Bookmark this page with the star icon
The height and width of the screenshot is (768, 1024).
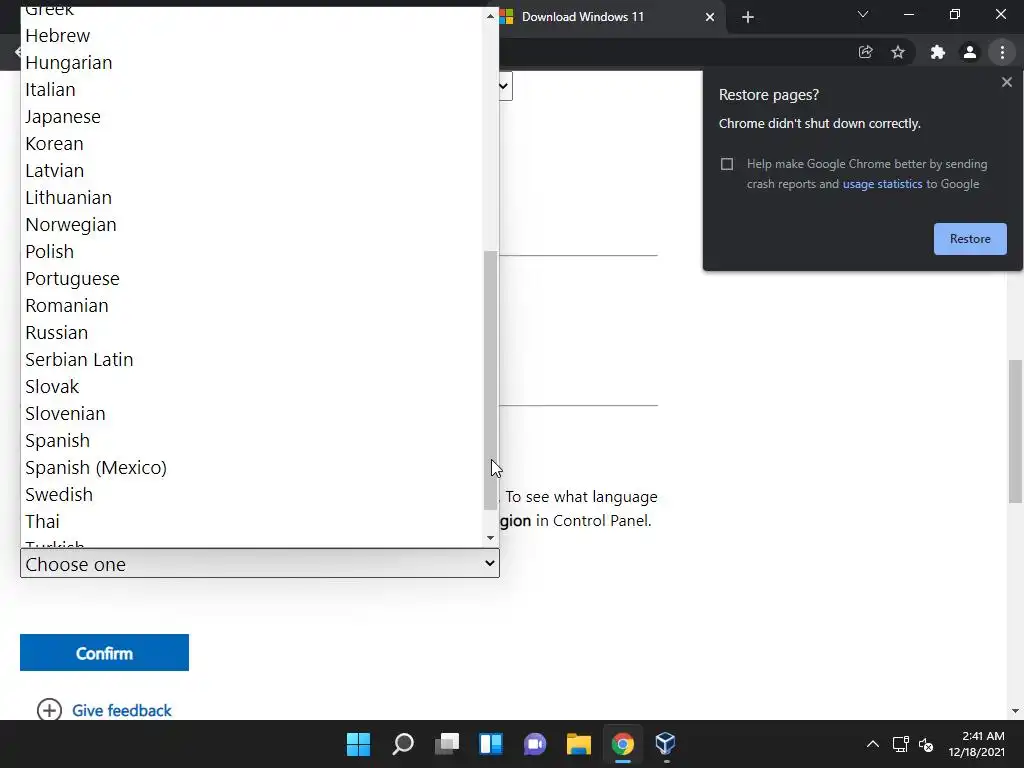pyautogui.click(x=898, y=52)
